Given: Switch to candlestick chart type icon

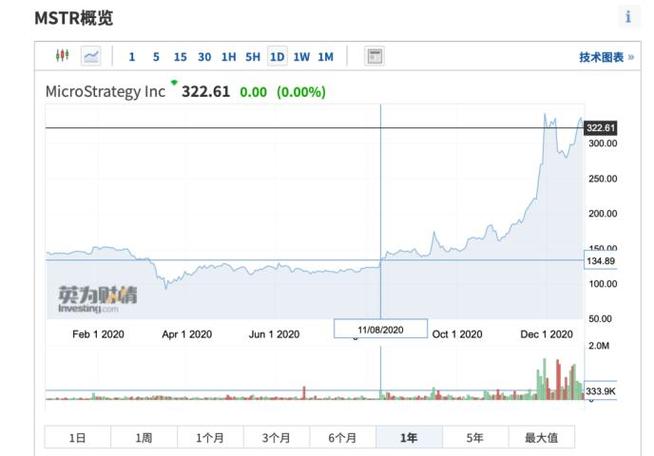Looking at the screenshot, I should [62, 55].
